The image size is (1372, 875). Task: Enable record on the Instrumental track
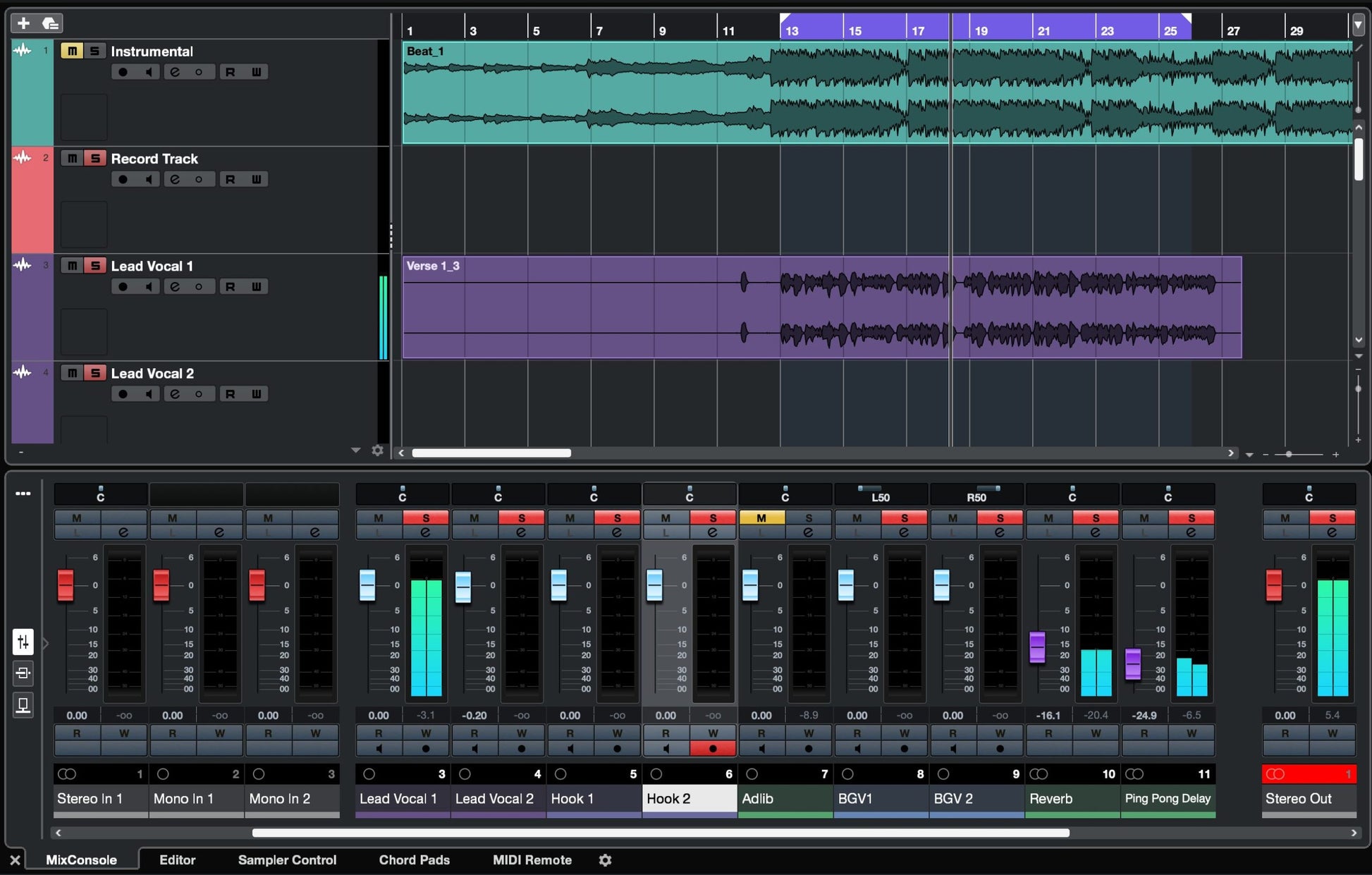click(x=123, y=72)
